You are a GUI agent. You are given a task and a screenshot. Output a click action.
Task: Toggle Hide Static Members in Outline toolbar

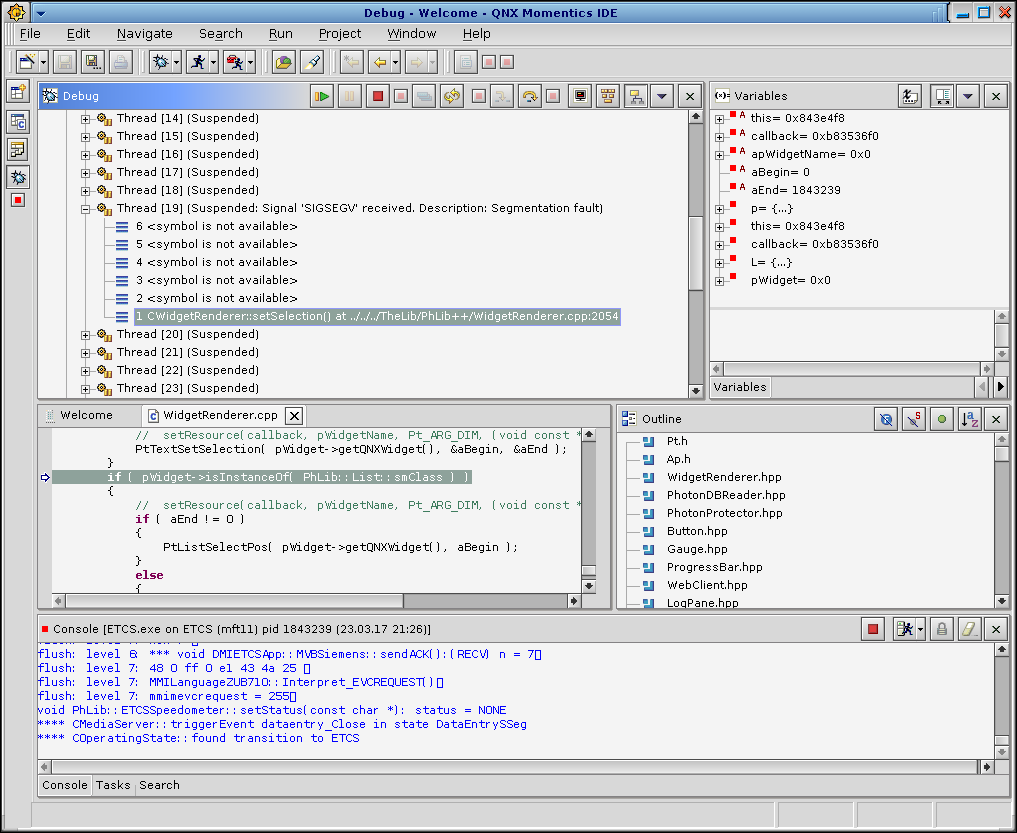914,419
